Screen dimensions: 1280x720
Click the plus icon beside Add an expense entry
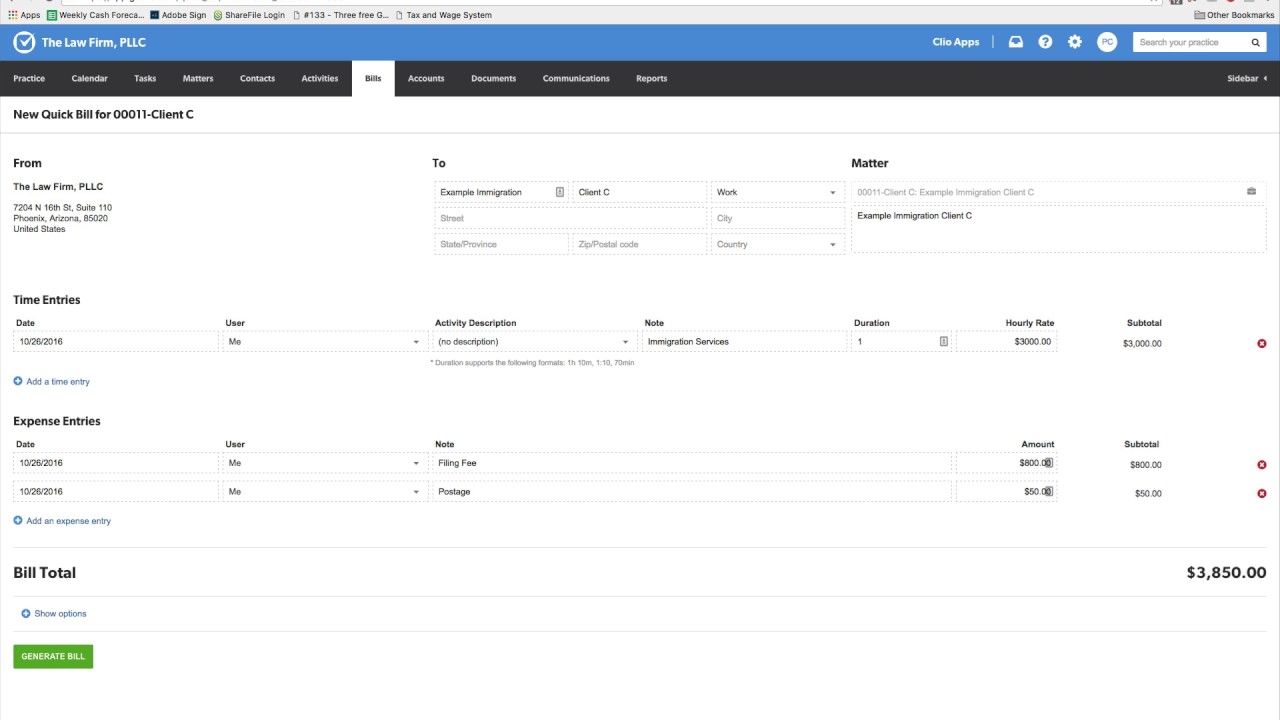(18, 520)
